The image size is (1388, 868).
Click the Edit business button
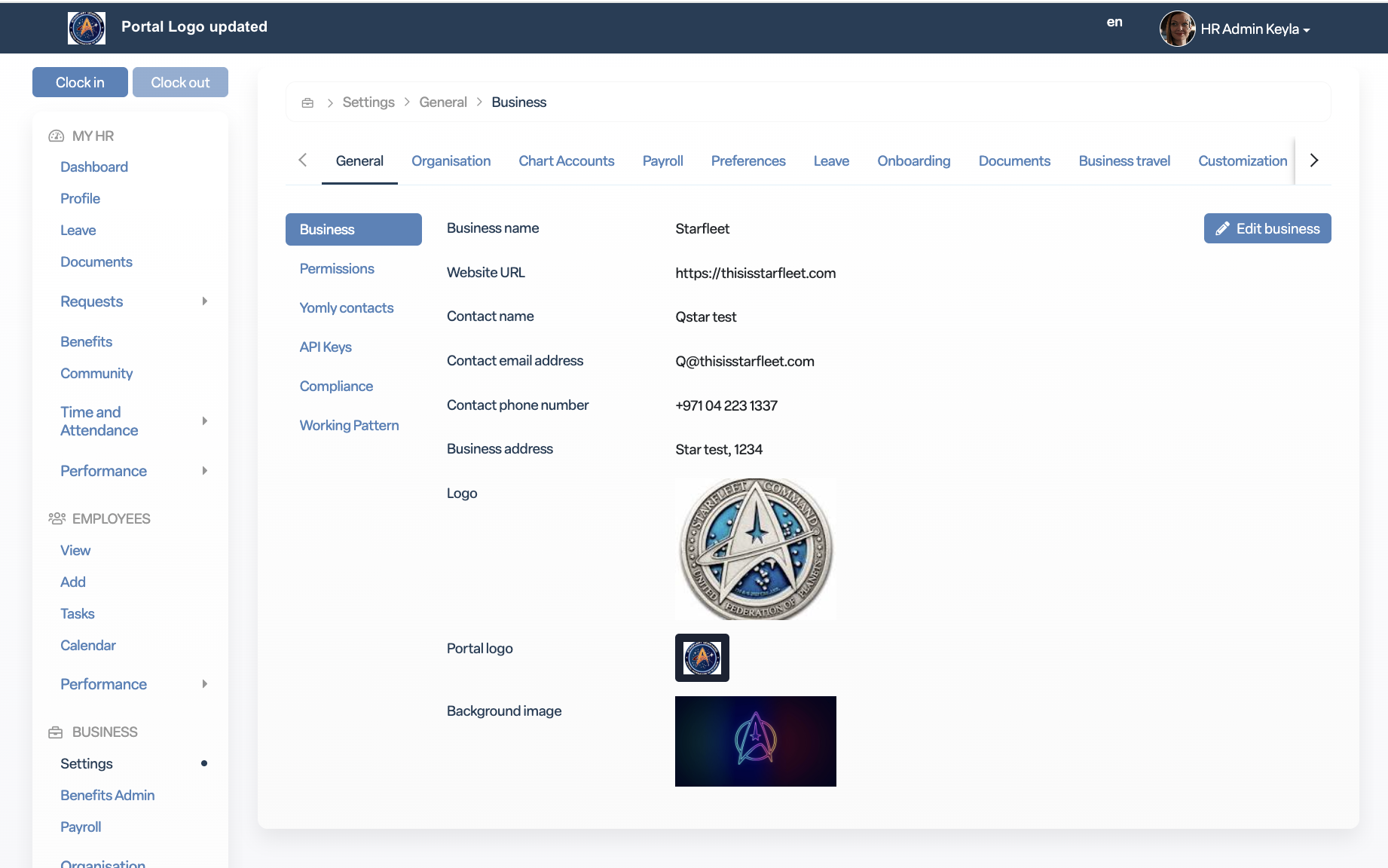pos(1267,228)
